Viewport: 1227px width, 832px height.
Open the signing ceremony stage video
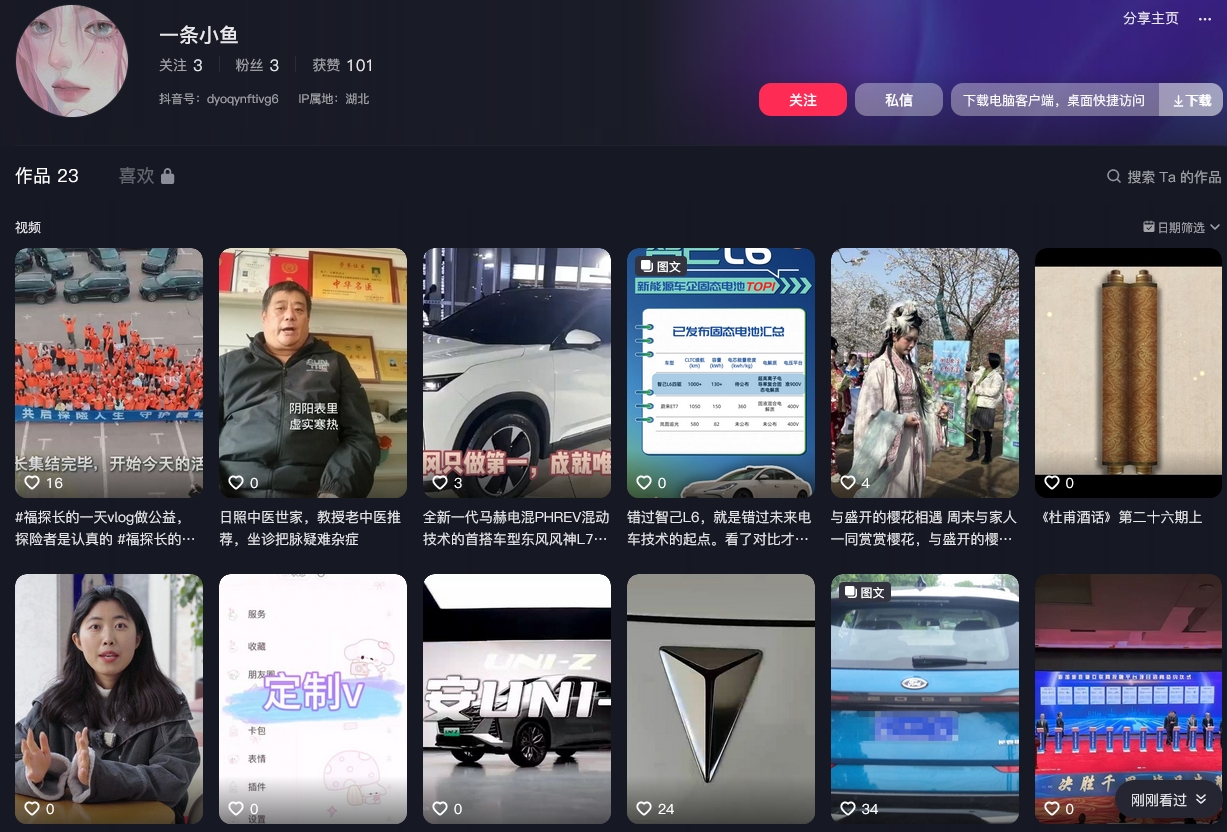pos(1128,699)
